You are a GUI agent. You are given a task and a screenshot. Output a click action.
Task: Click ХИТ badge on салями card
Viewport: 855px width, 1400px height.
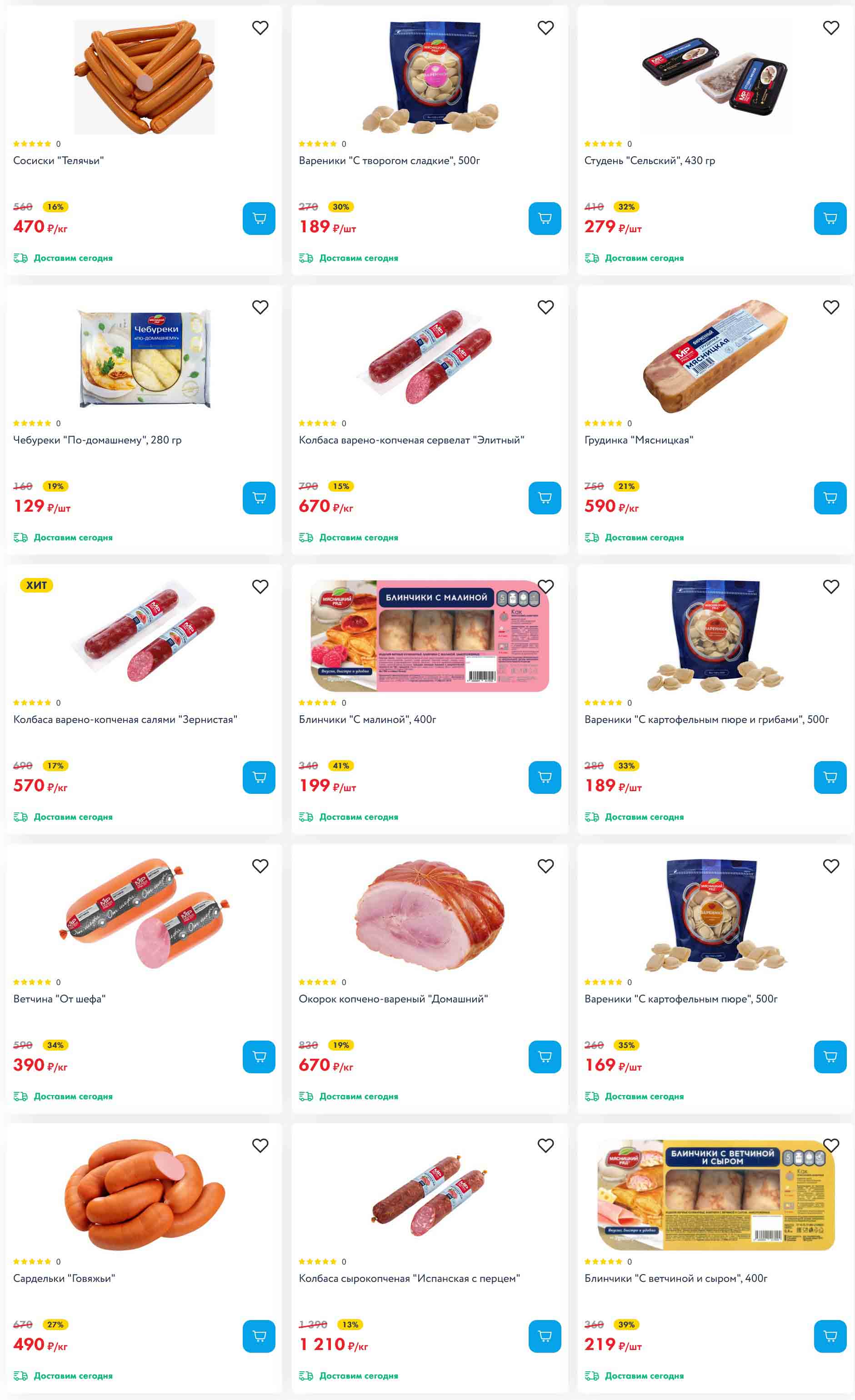(x=36, y=585)
